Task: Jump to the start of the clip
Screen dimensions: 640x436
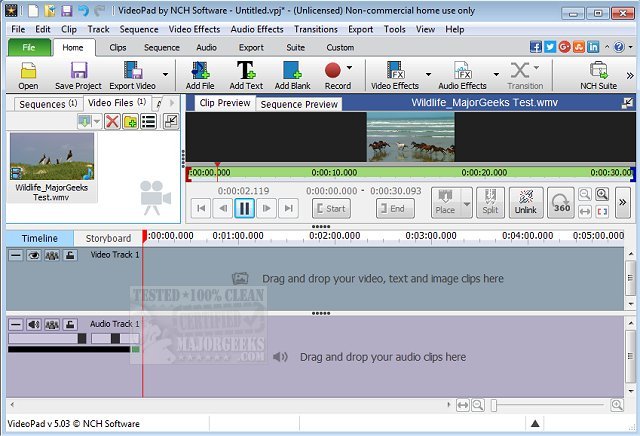Action: pos(201,208)
